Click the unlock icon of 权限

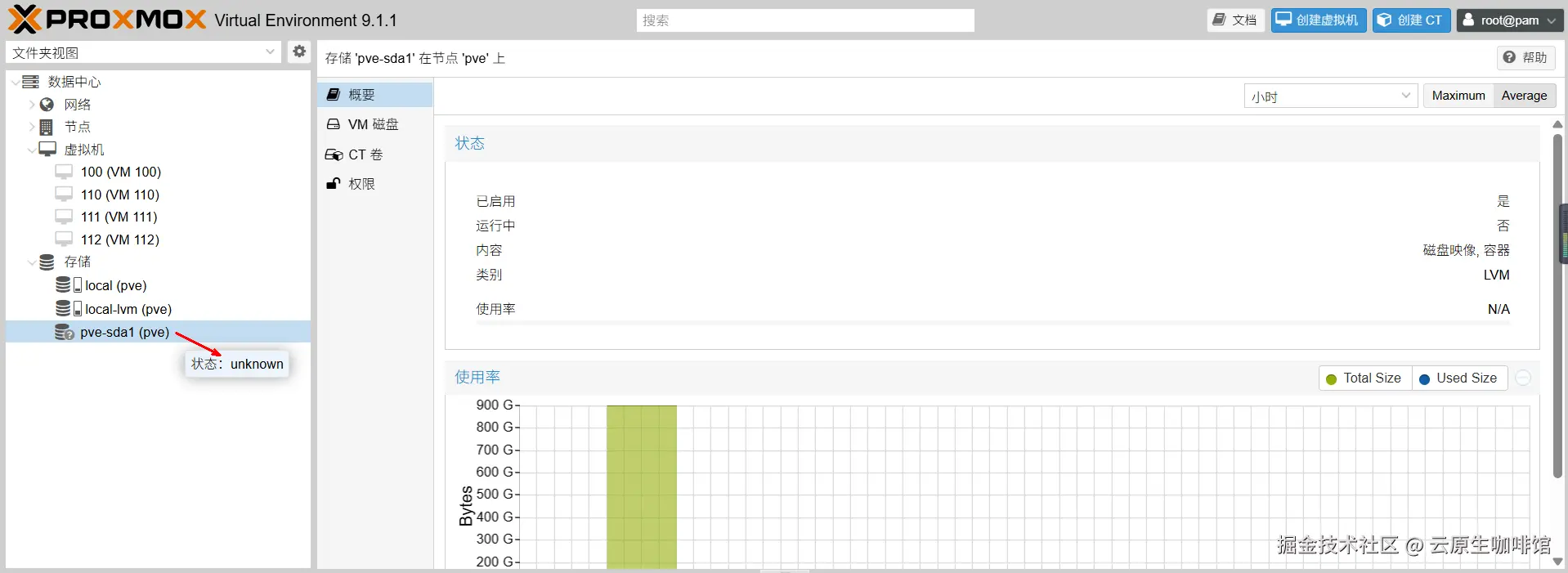coord(334,184)
